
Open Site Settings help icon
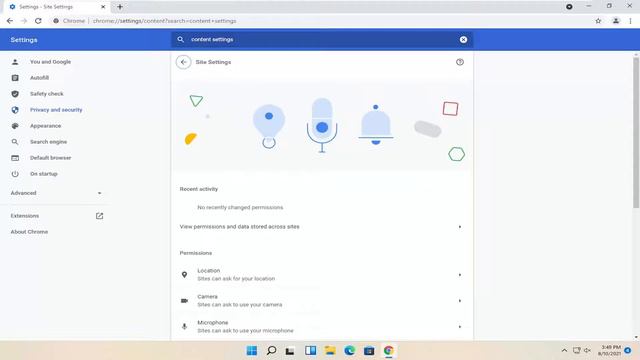click(460, 62)
